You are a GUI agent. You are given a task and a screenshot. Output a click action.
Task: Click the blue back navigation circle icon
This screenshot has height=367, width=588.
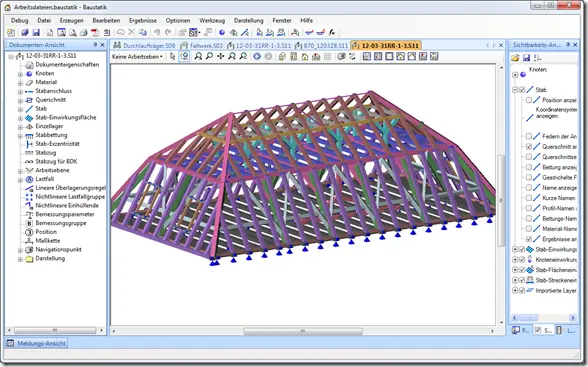[257, 57]
